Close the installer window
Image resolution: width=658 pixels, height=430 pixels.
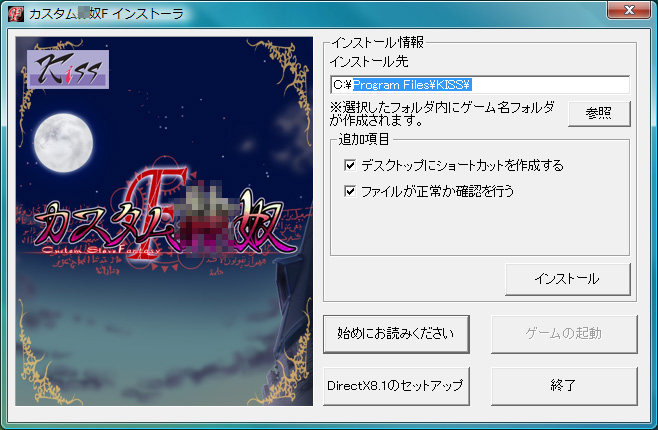[629, 10]
